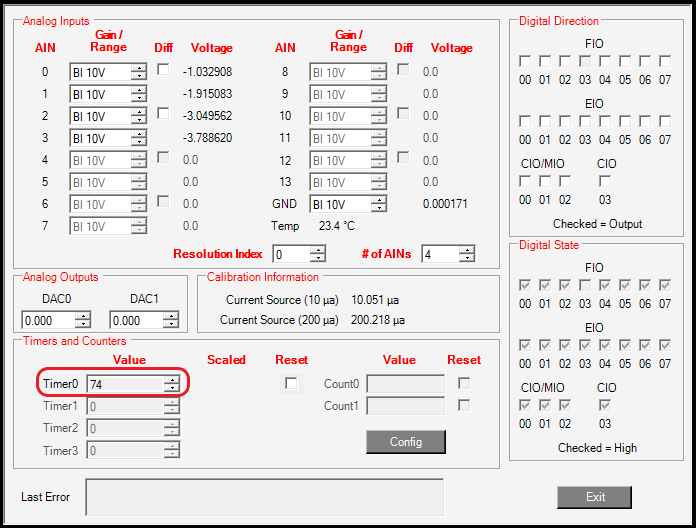Increase the Resolution Index value

pyautogui.click(x=318, y=250)
